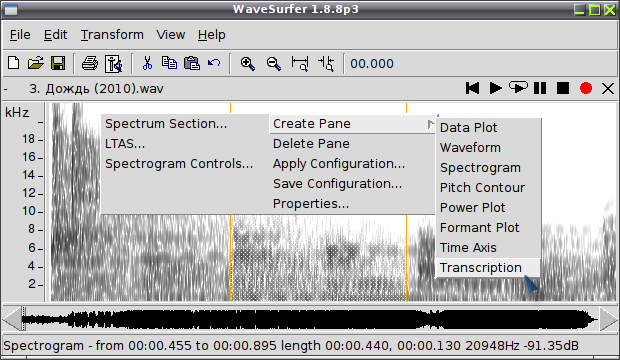Skip to the start of the sound
Screen dimensions: 620x360
click(473, 88)
